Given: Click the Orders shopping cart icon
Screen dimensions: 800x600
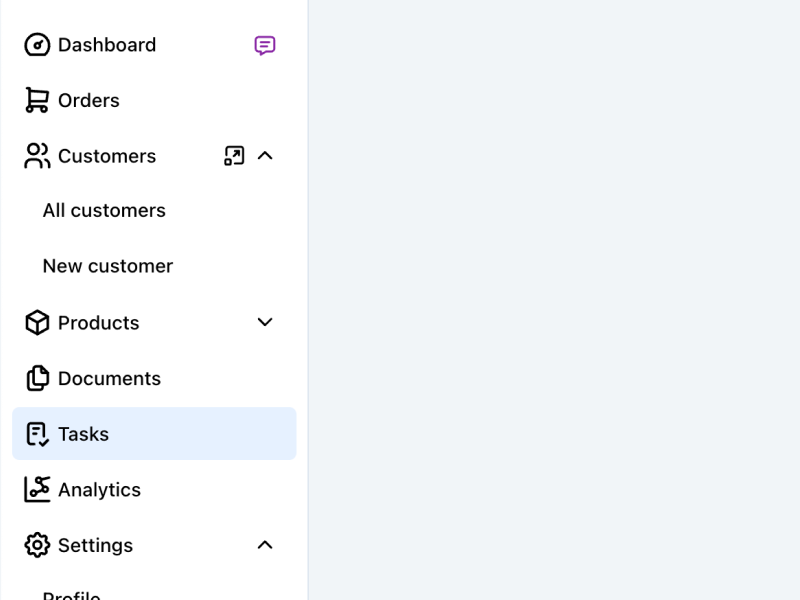Looking at the screenshot, I should [x=37, y=100].
